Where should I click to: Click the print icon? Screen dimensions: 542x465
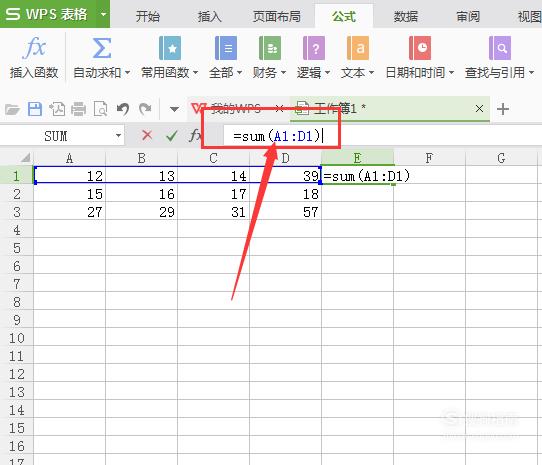[78, 109]
